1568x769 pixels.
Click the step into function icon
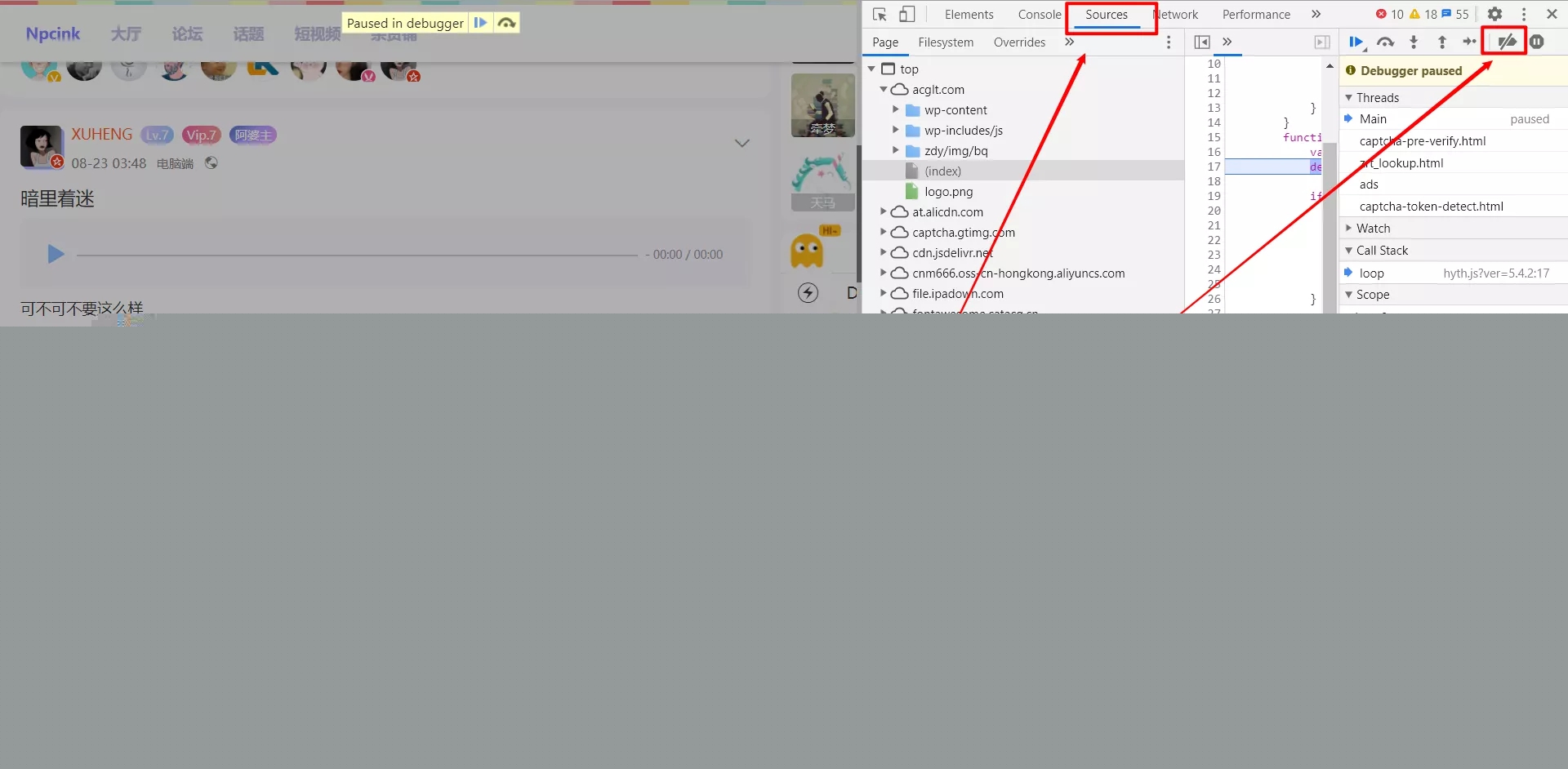1414,42
